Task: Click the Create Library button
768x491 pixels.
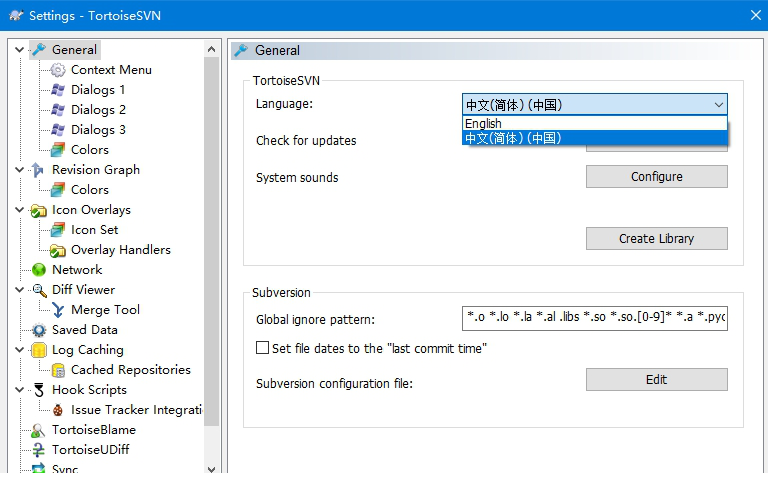Action: coord(656,239)
